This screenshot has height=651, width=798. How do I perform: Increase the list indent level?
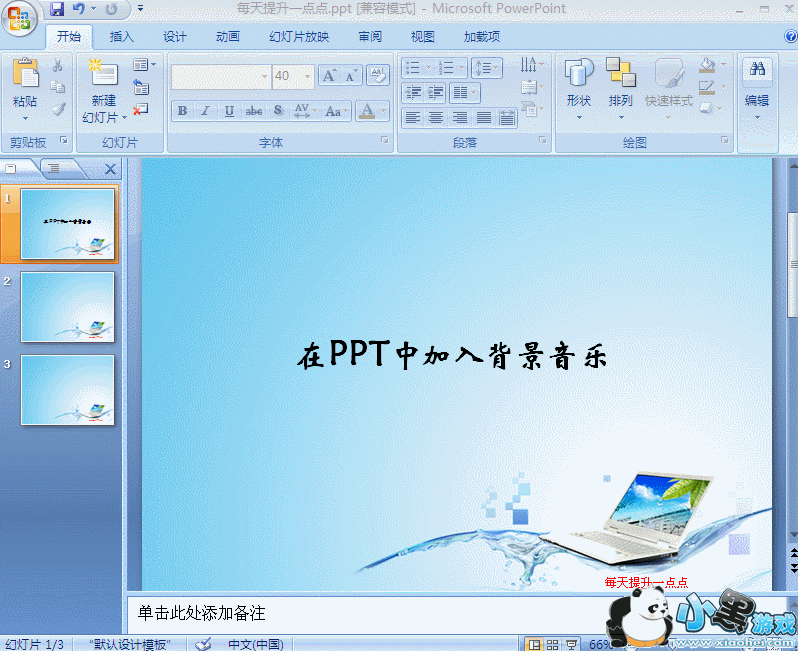436,93
